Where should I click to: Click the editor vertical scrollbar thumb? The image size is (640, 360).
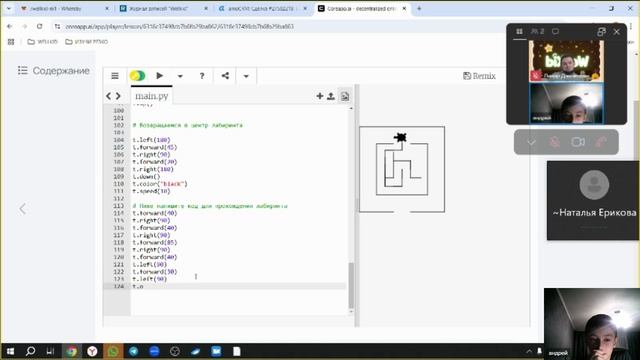click(351, 286)
